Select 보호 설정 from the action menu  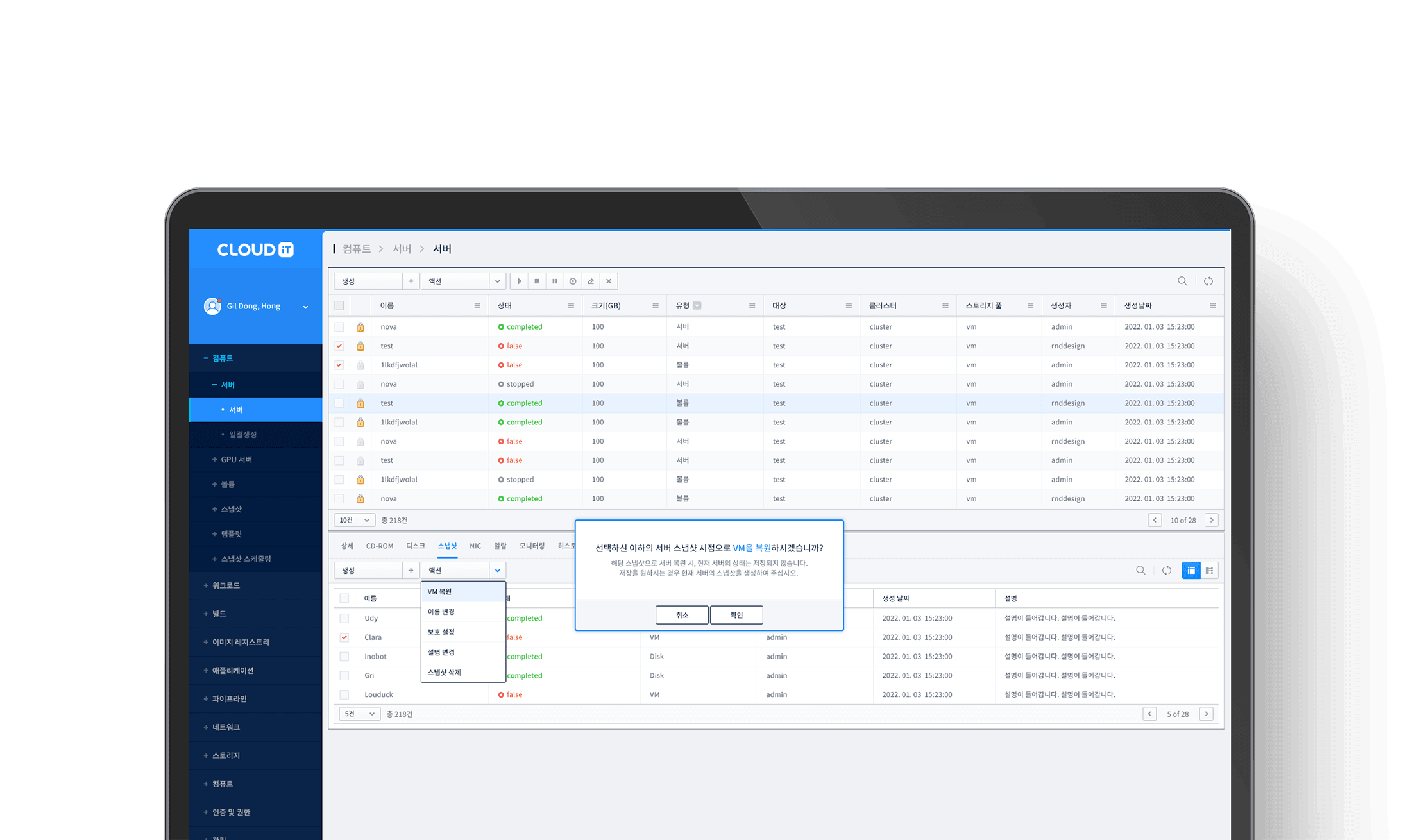[463, 632]
